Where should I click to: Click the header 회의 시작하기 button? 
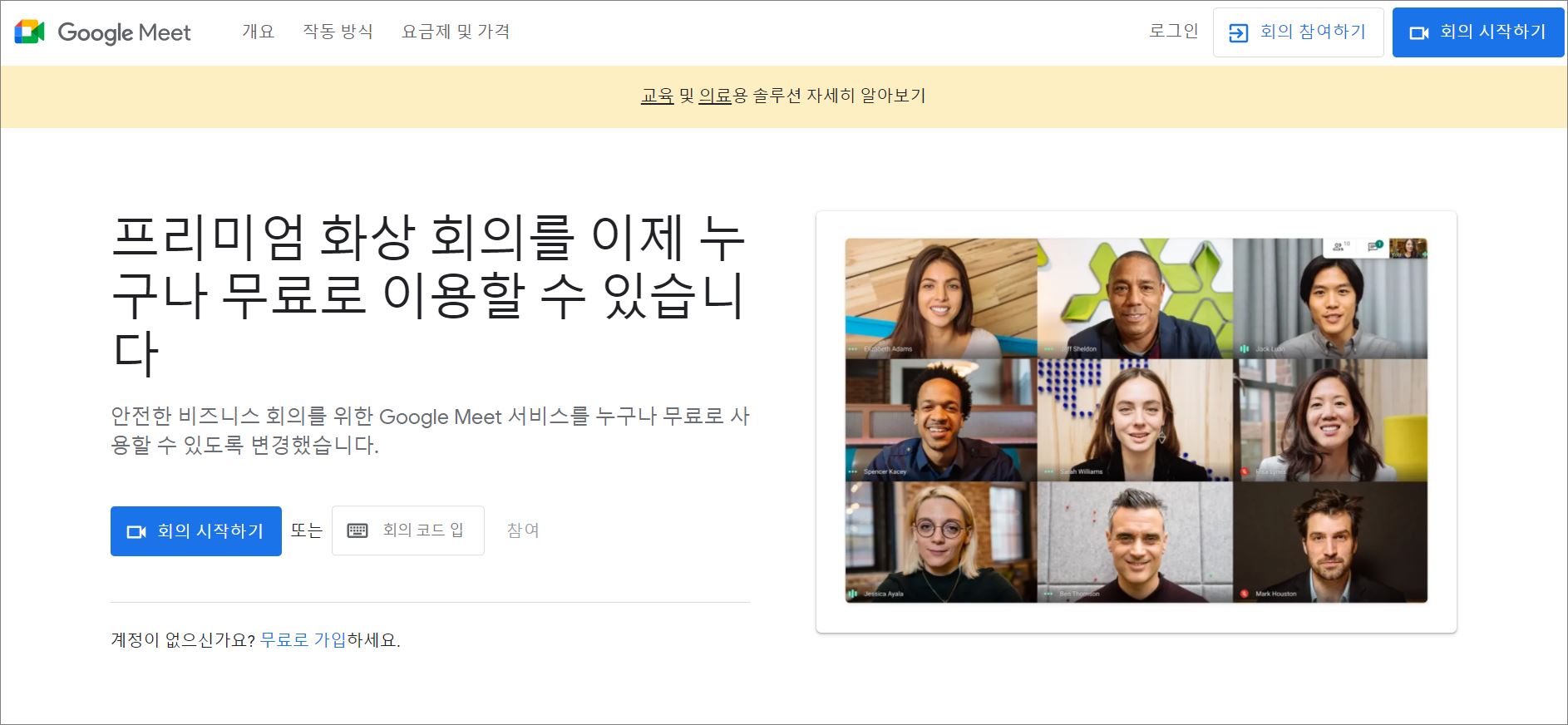(x=1478, y=32)
